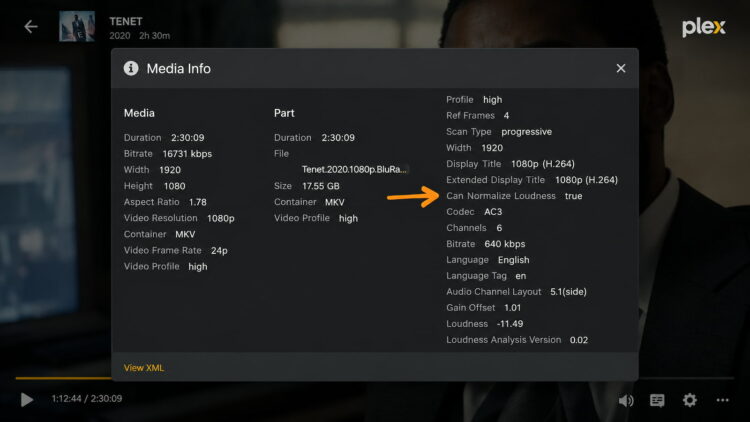Select the Scan Type value progressive
The height and width of the screenshot is (422, 750).
526,132
